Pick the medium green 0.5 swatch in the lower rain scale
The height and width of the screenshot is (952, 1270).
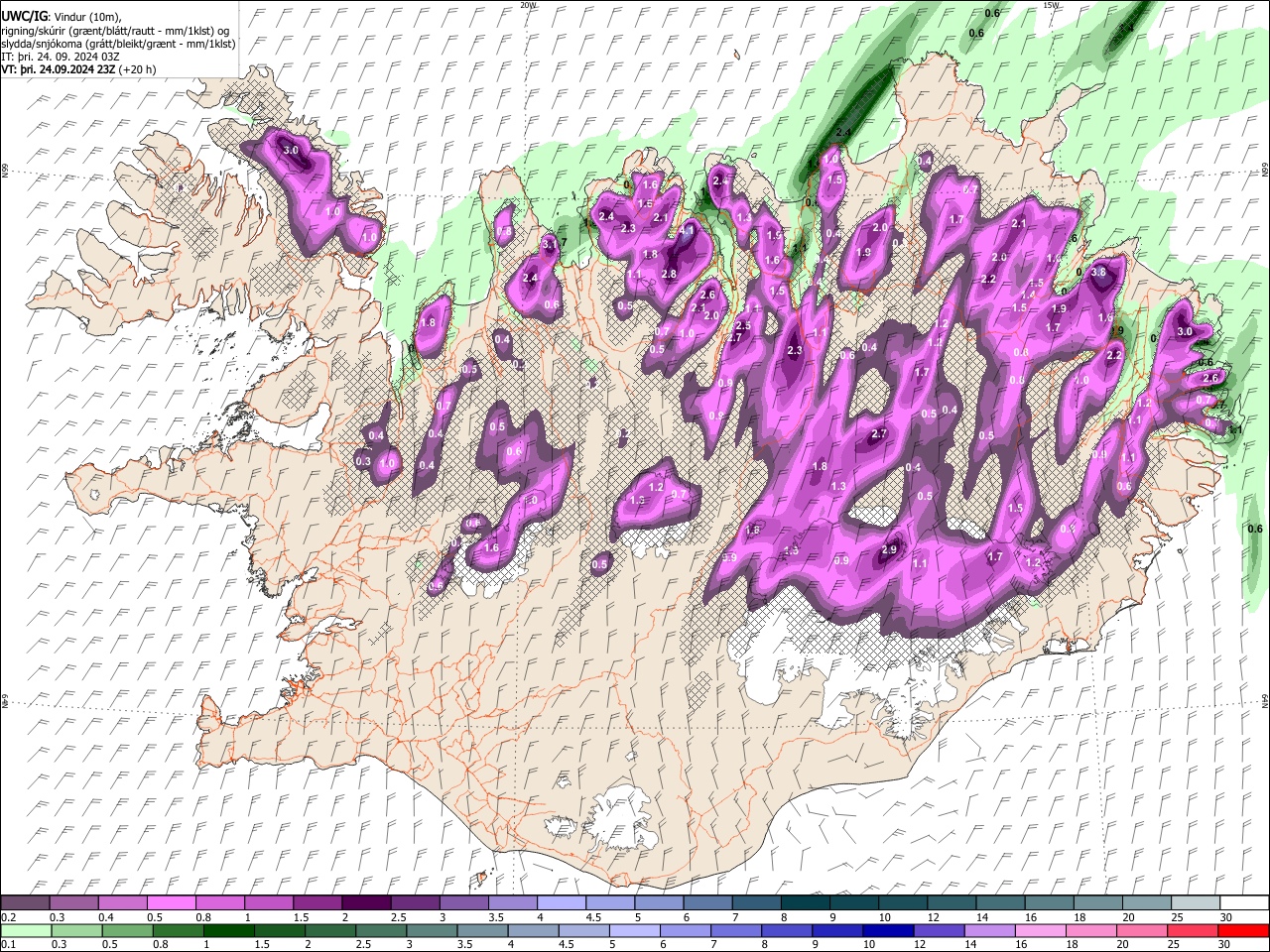[x=126, y=931]
